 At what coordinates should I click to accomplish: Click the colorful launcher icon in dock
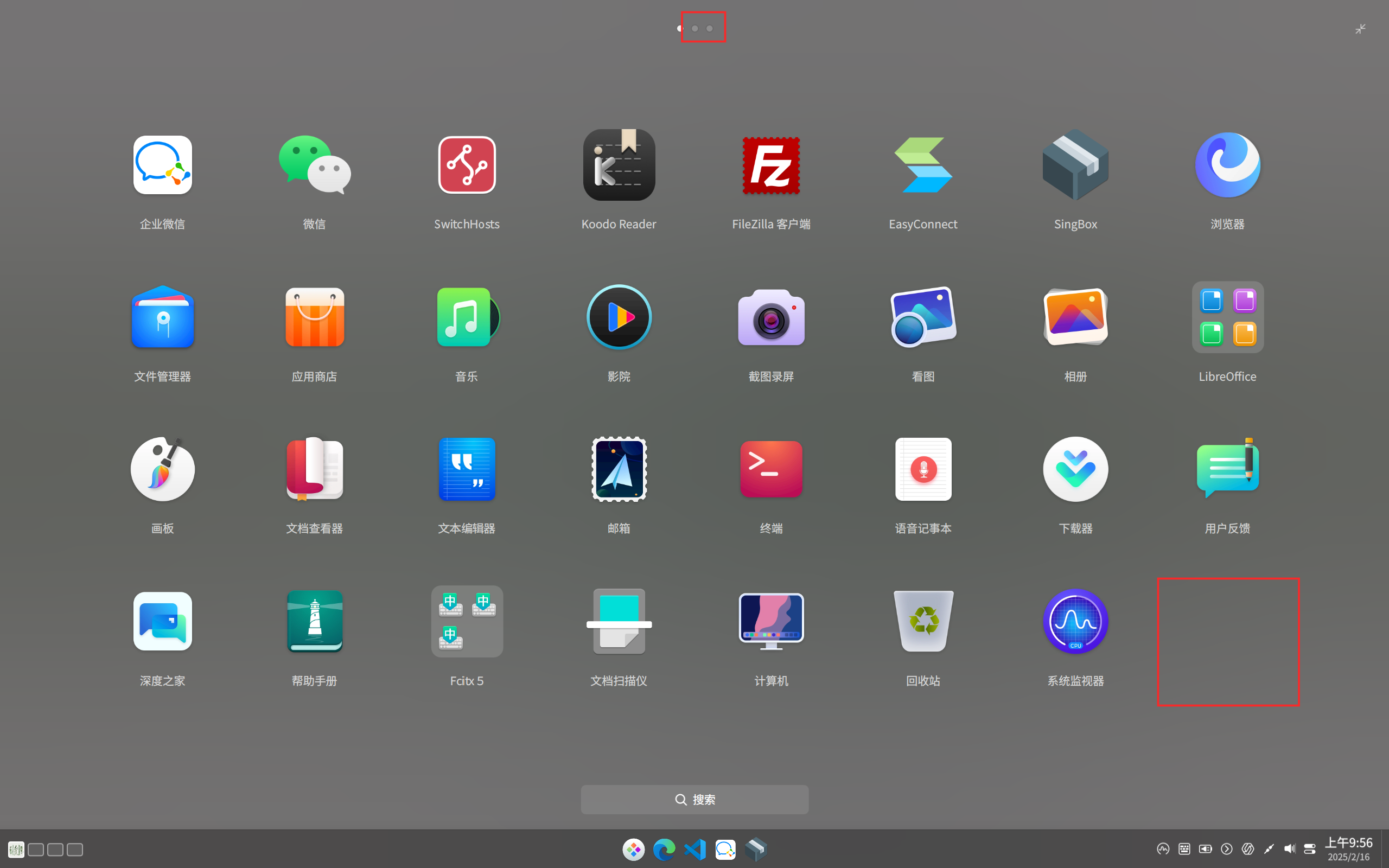tap(633, 849)
